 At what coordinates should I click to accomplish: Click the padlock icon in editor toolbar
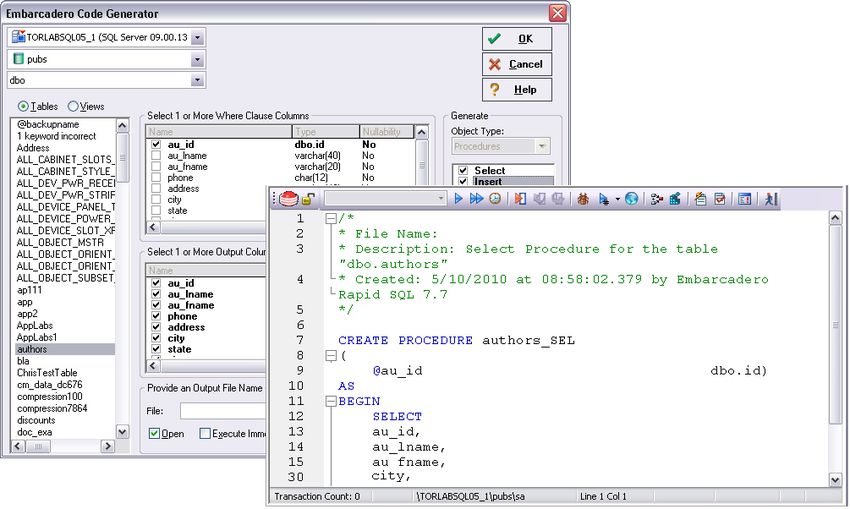pos(308,199)
